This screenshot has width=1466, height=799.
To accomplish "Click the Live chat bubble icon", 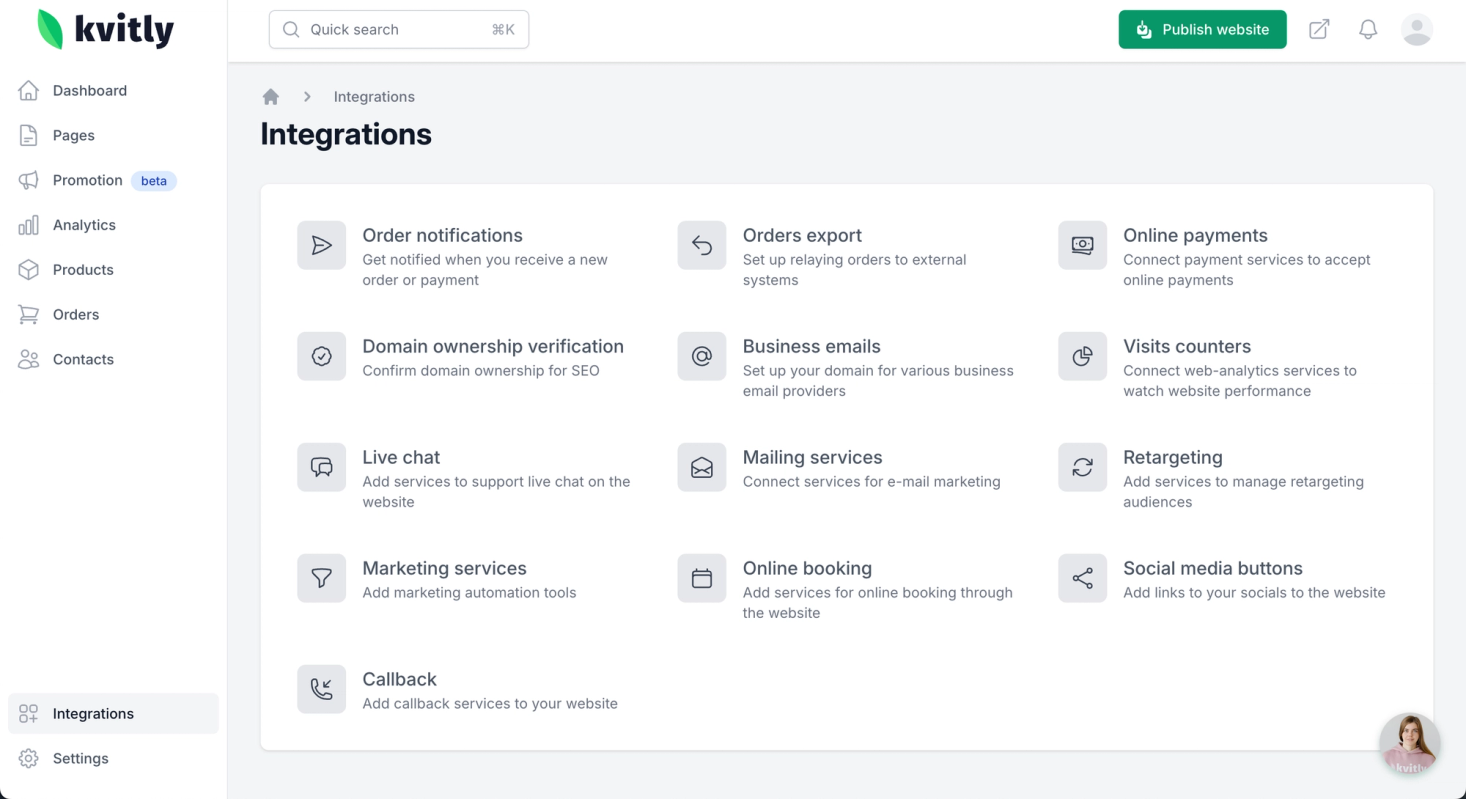I will 321,467.
